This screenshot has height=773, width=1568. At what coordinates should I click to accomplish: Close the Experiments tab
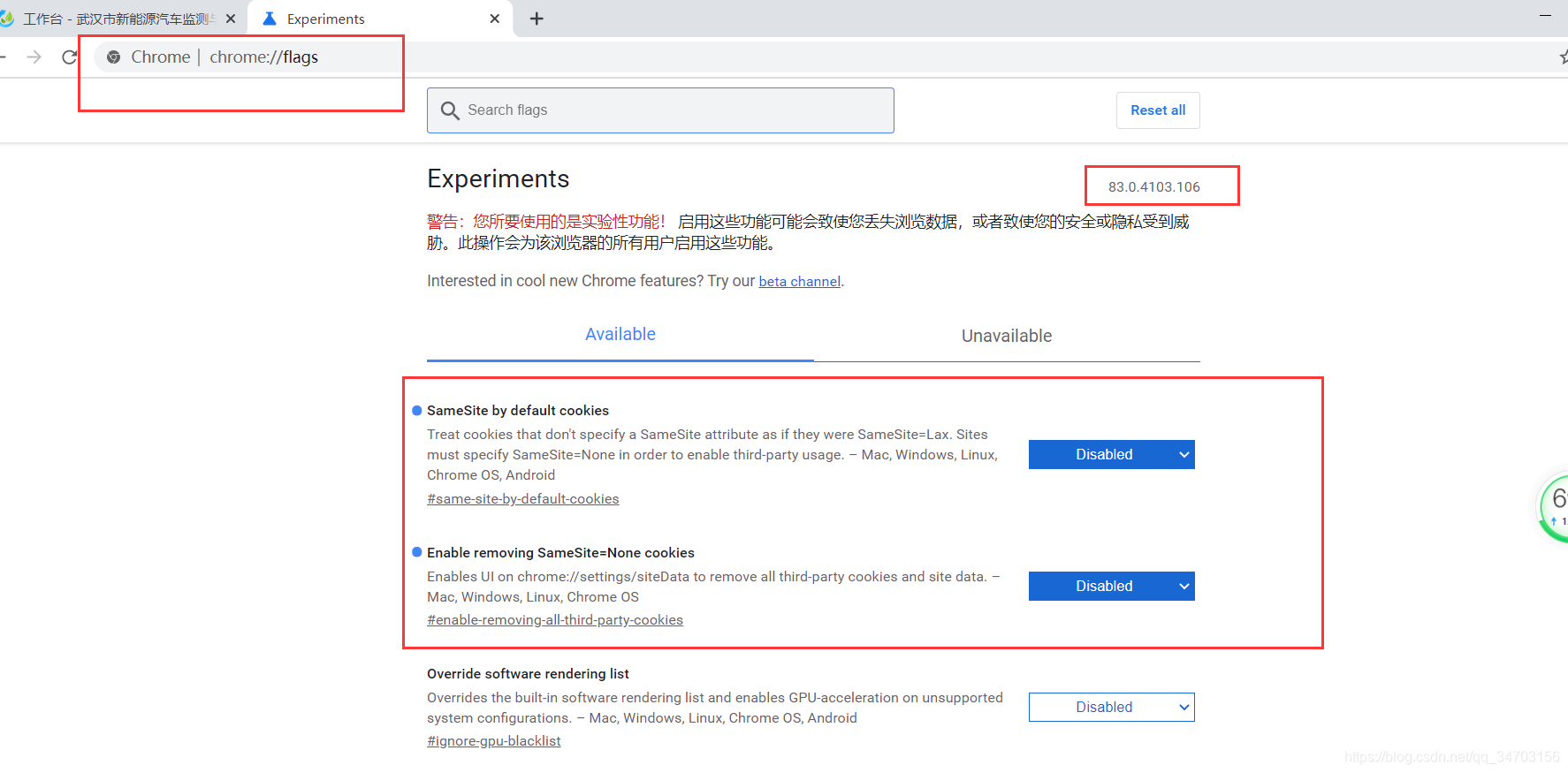pyautogui.click(x=495, y=19)
